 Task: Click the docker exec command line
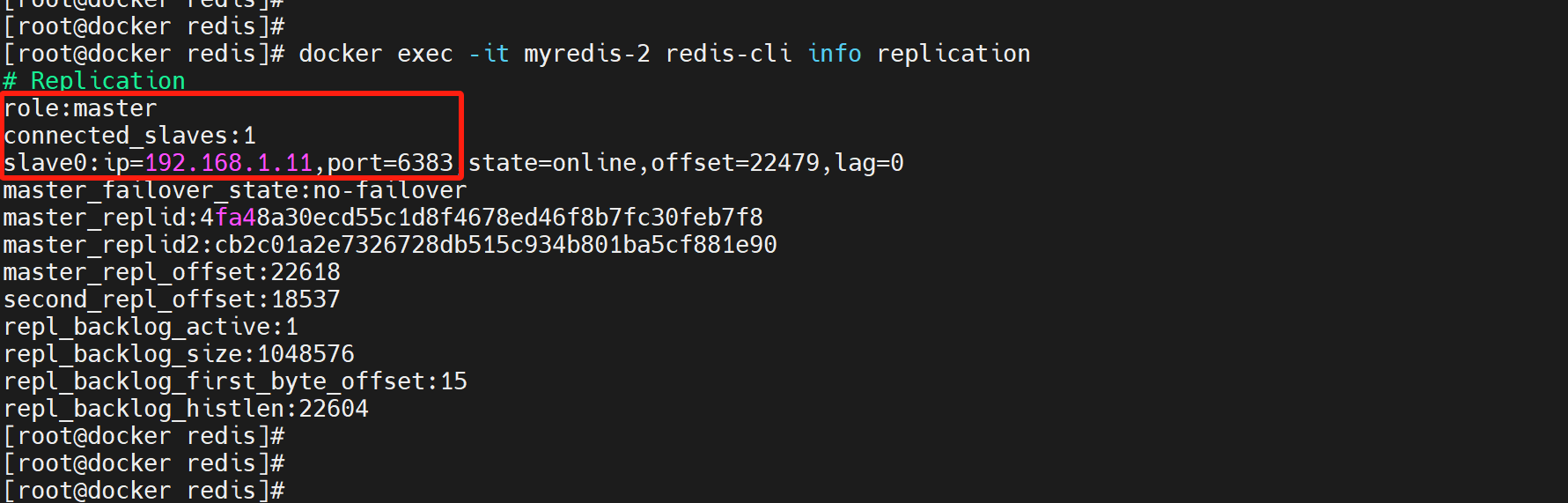[x=517, y=54]
